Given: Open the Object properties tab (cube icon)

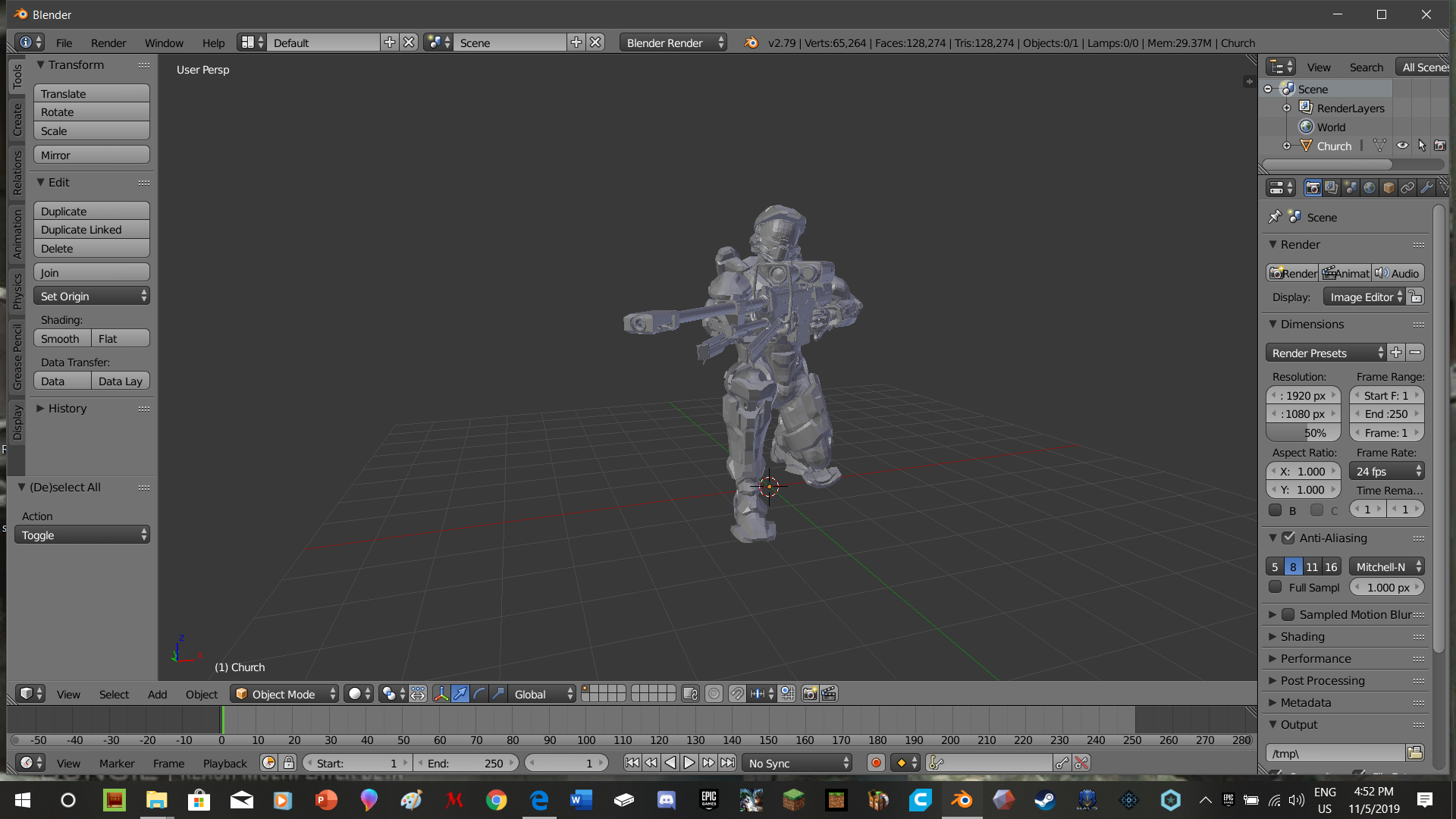Looking at the screenshot, I should [1389, 187].
